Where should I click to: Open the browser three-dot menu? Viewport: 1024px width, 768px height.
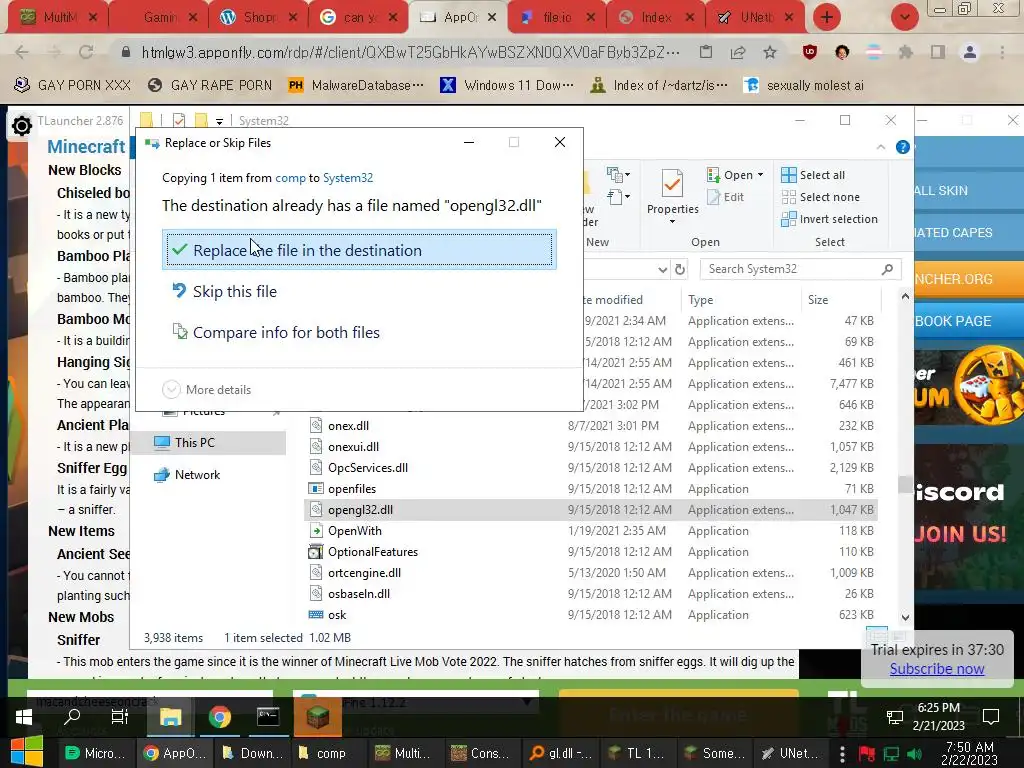click(x=1002, y=52)
